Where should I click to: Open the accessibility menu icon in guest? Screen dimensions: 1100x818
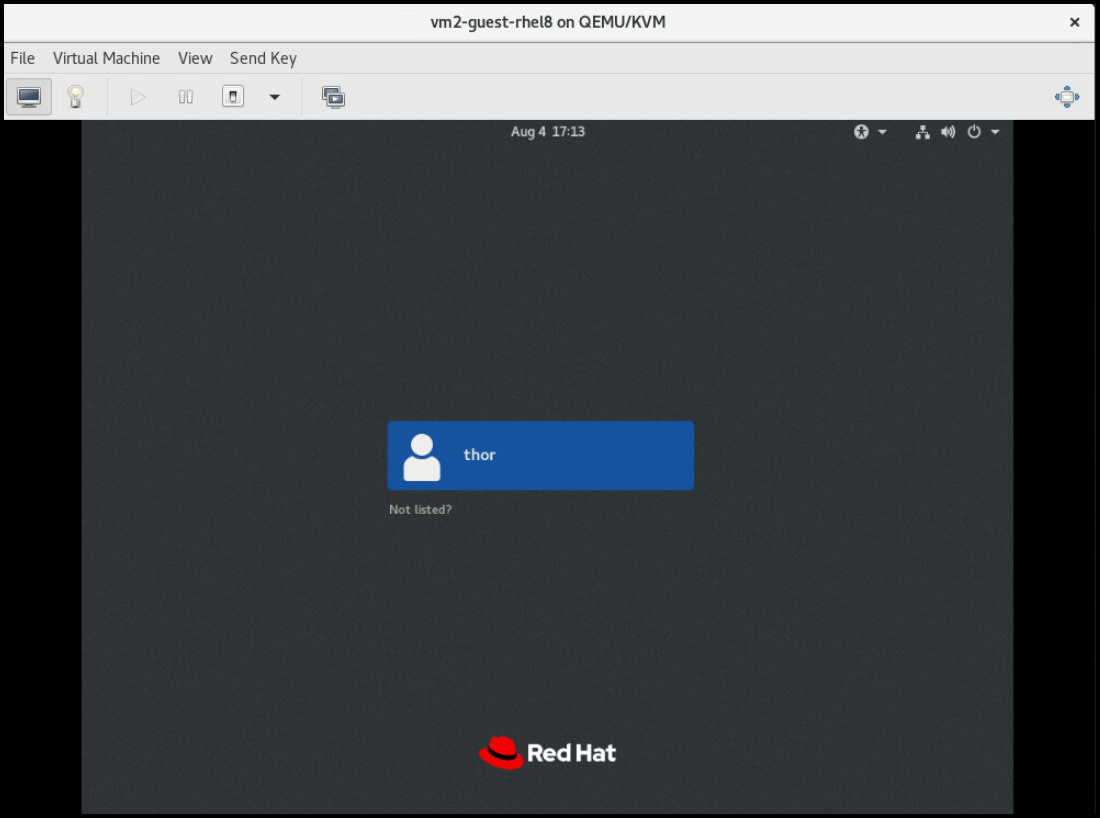tap(862, 132)
